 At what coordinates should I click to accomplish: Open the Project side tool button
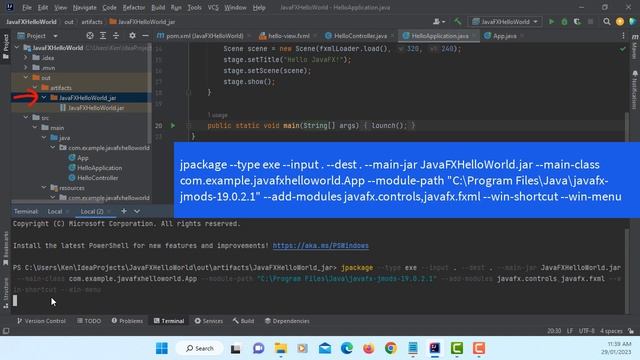6,46
